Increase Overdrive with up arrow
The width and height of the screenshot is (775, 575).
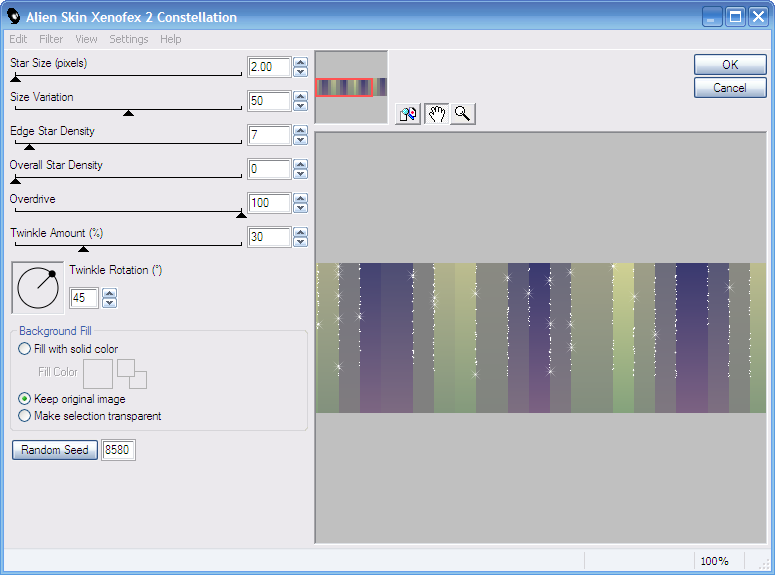(301, 198)
